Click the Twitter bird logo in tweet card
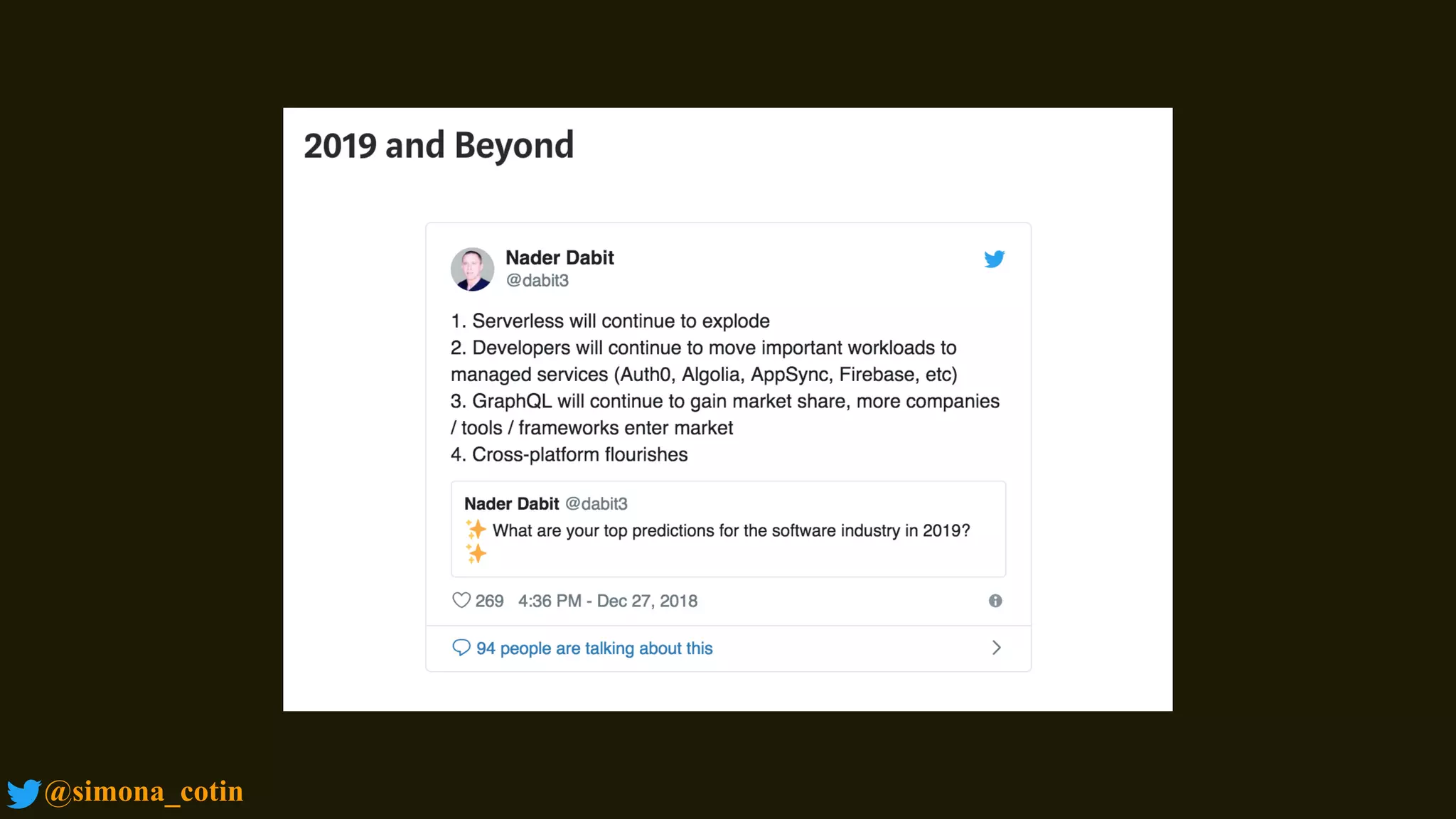 tap(994, 259)
